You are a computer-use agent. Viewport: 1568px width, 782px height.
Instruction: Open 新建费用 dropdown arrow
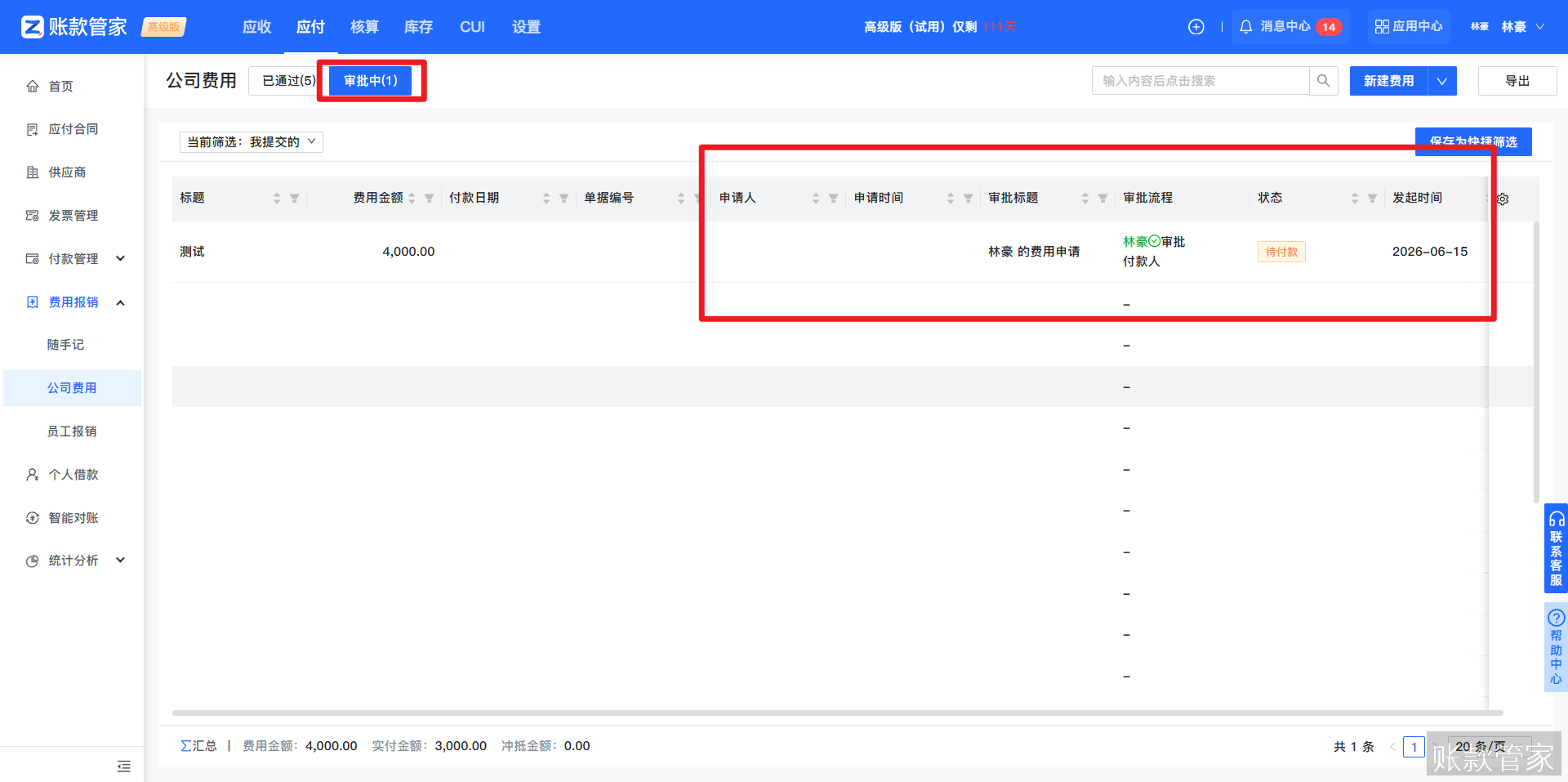(x=1442, y=81)
